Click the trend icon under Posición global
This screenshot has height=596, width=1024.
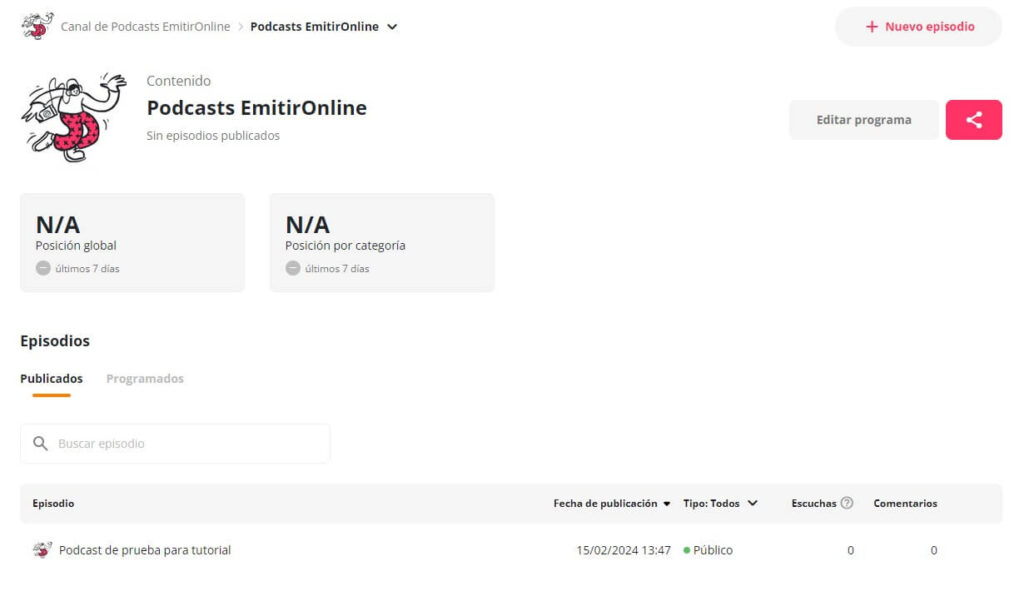43,268
